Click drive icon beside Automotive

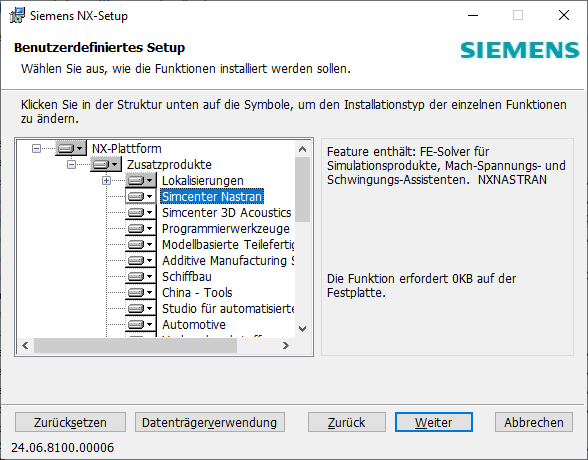pyautogui.click(x=141, y=324)
